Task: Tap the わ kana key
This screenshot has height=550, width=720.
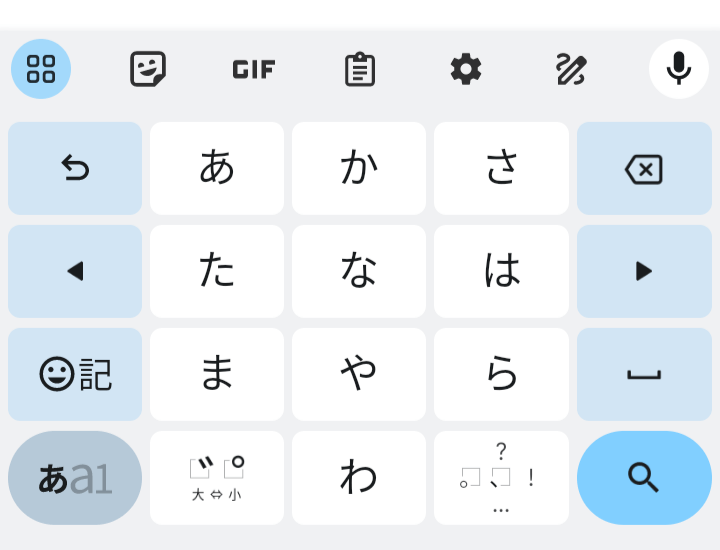Action: click(359, 478)
